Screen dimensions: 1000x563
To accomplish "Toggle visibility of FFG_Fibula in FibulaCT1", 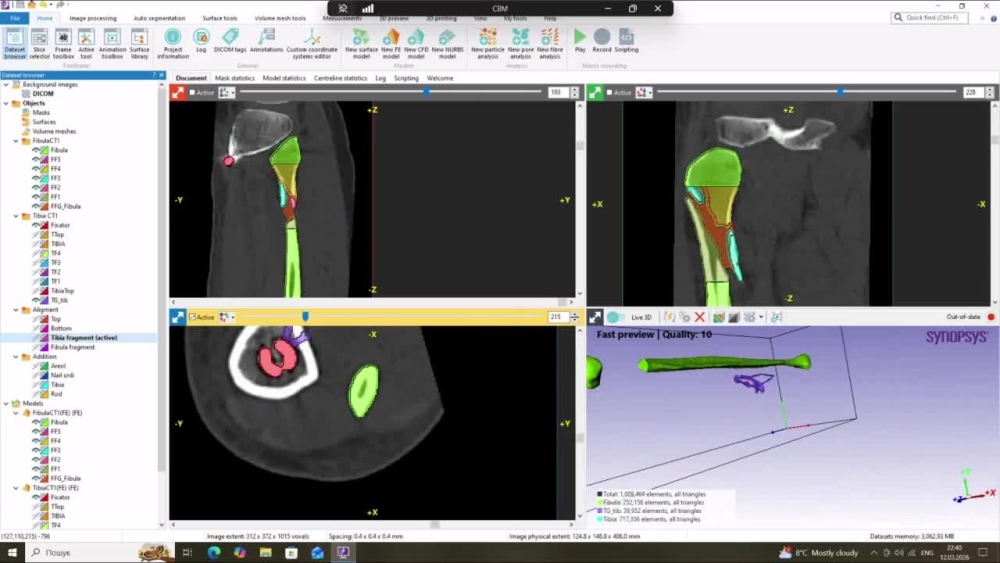I will [x=36, y=207].
